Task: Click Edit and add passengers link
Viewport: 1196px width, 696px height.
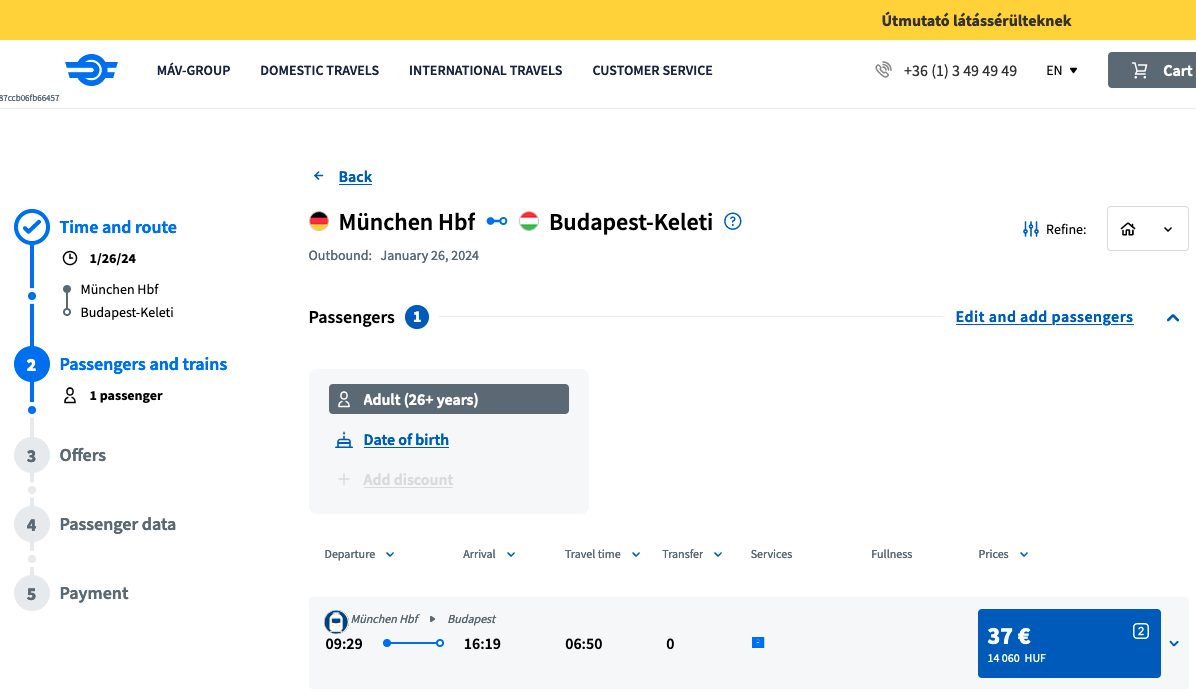Action: [1044, 317]
